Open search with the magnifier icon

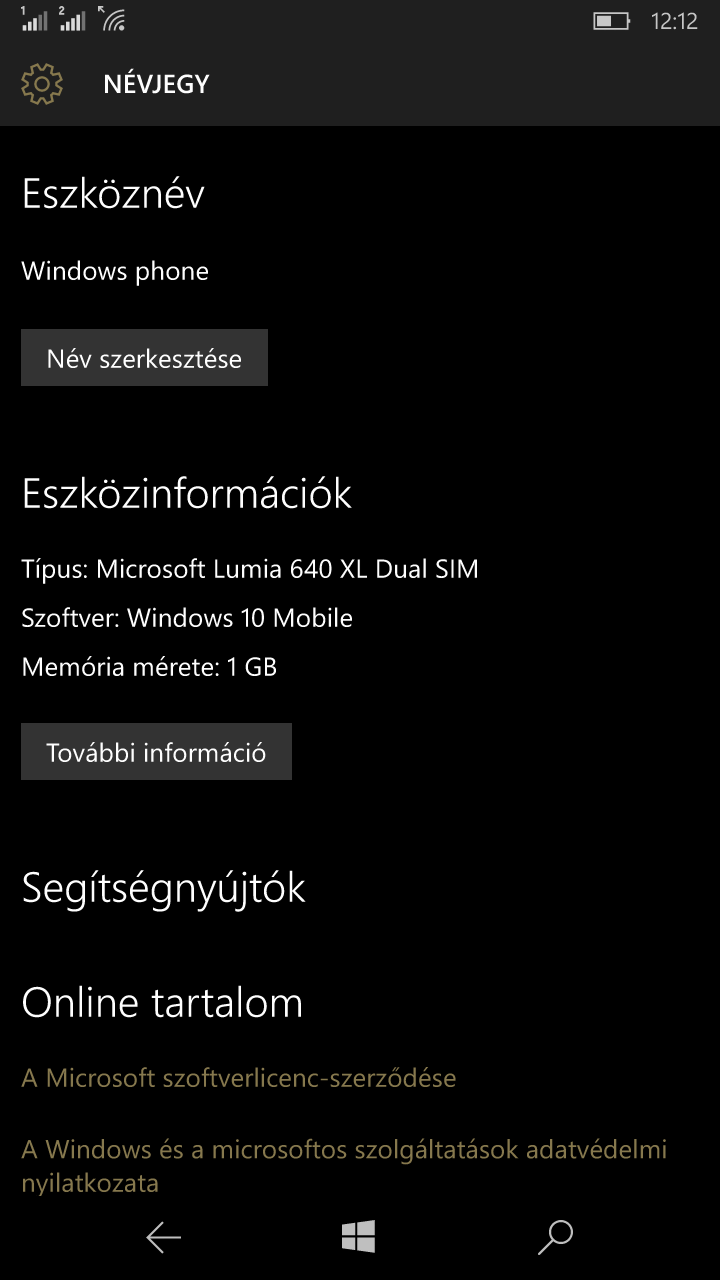[555, 1237]
